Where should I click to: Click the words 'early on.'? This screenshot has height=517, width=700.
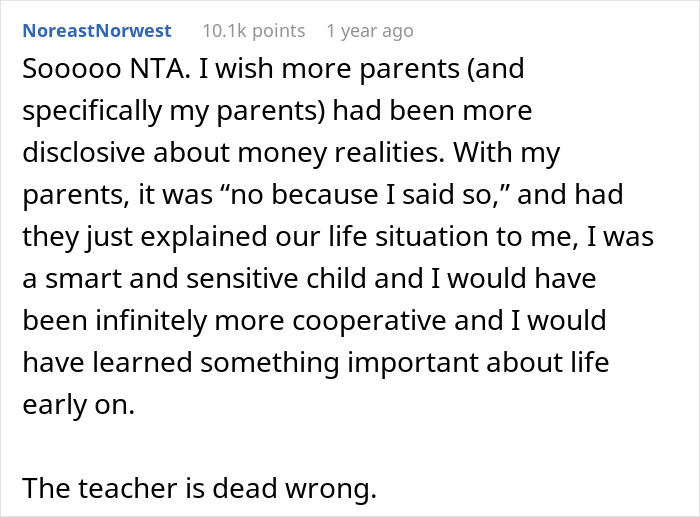[x=75, y=404]
